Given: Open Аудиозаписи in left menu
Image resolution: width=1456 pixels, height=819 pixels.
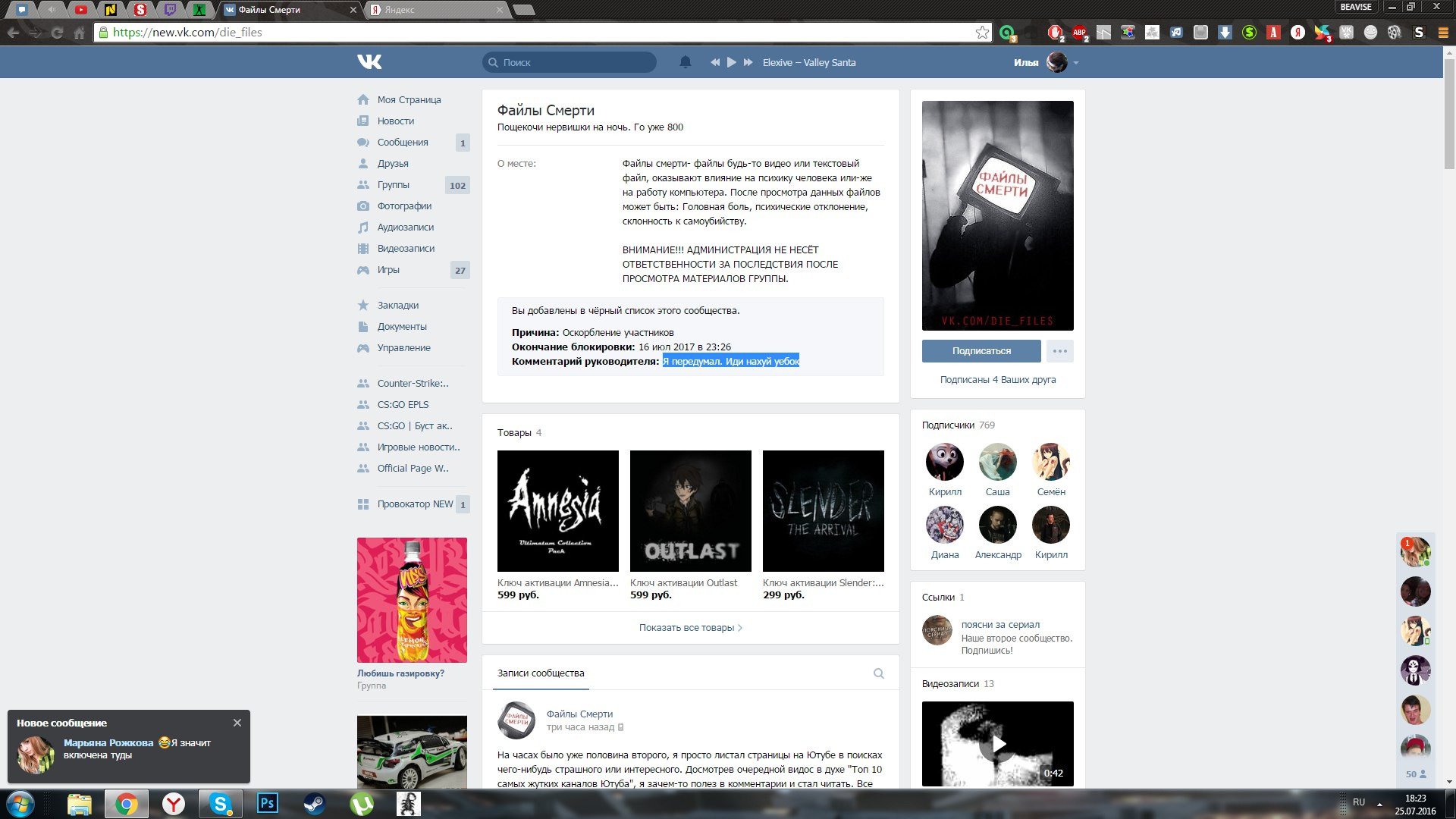Looking at the screenshot, I should pos(405,227).
